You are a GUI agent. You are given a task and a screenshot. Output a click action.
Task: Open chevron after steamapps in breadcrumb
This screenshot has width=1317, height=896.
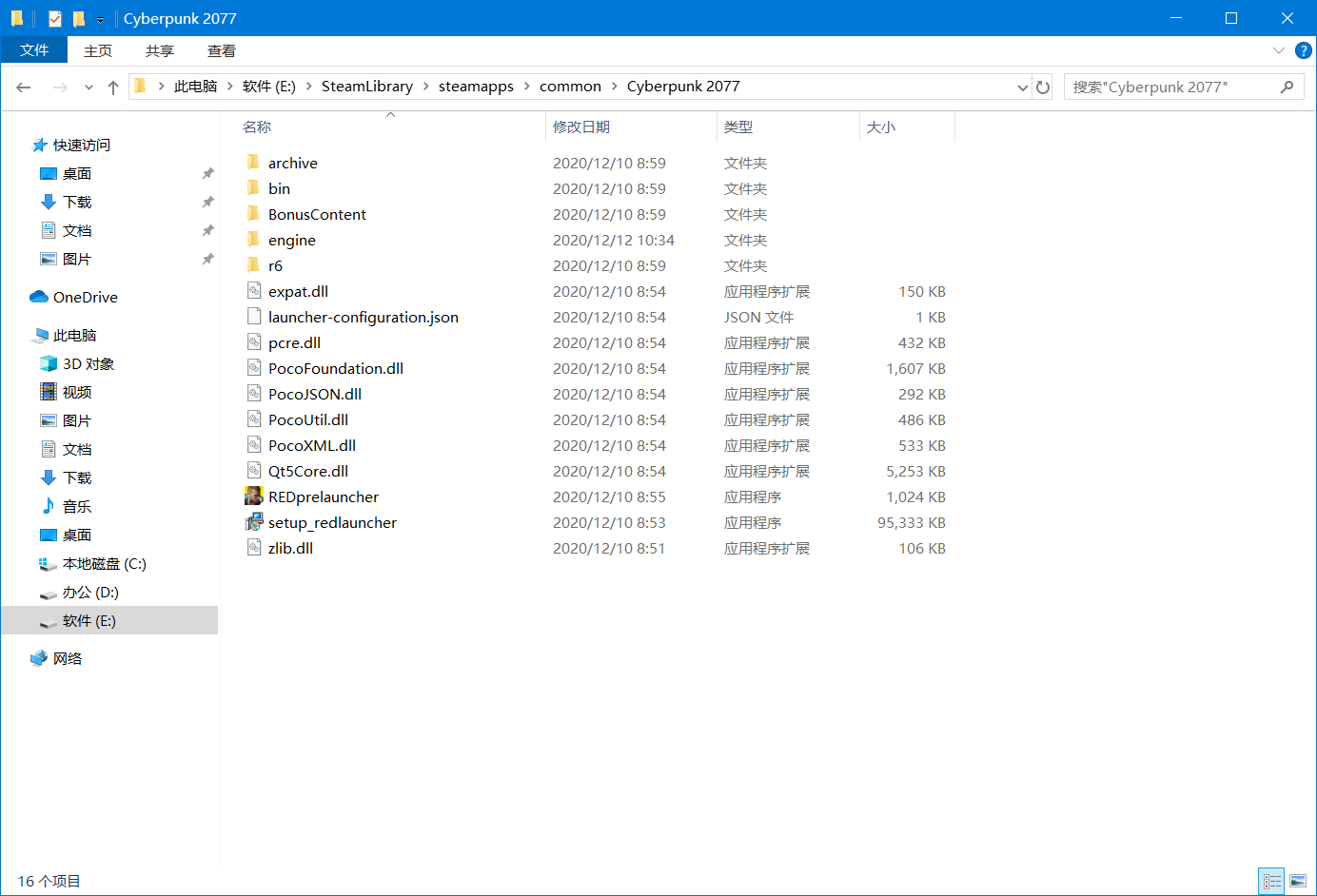(x=526, y=87)
